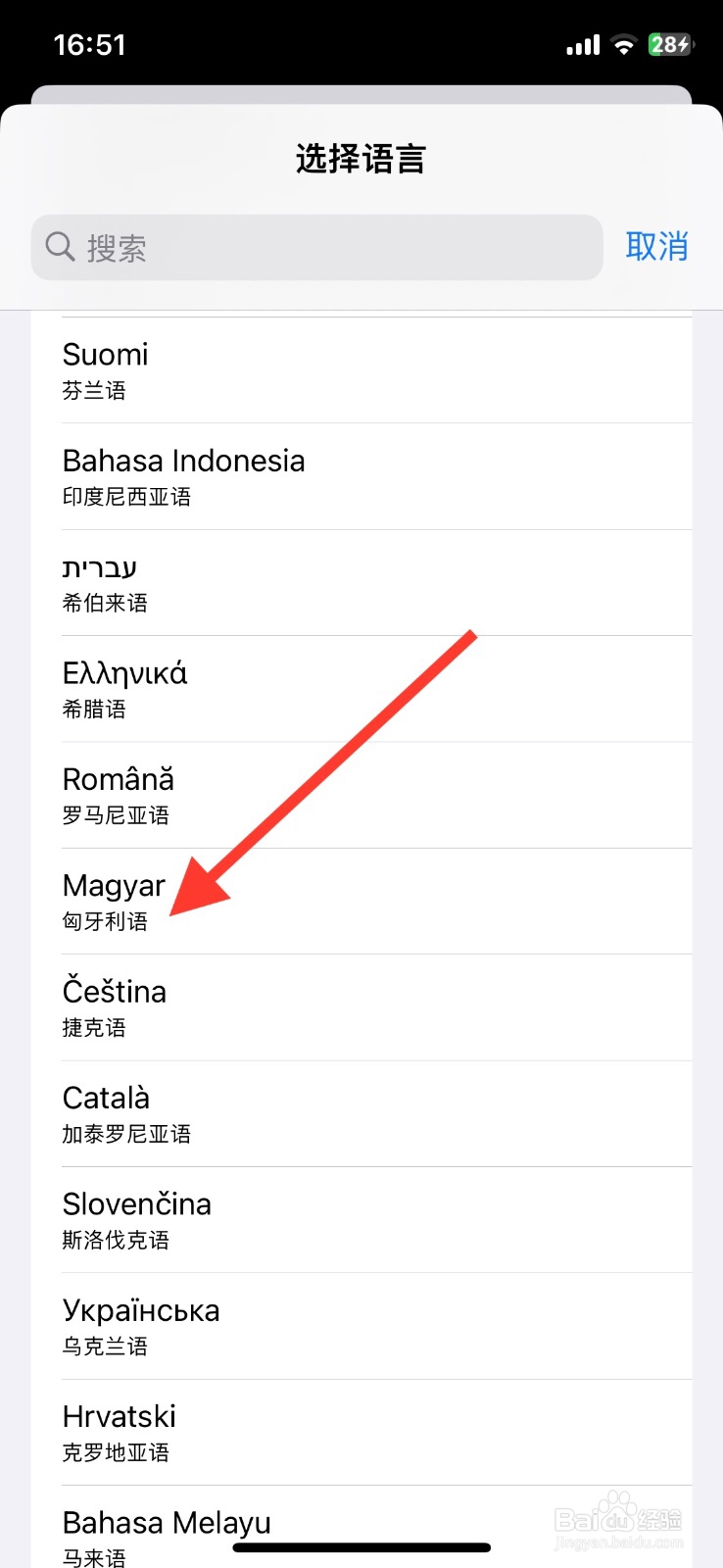723x1568 pixels.
Task: Tap the cellular signal bars icon
Action: click(x=583, y=45)
